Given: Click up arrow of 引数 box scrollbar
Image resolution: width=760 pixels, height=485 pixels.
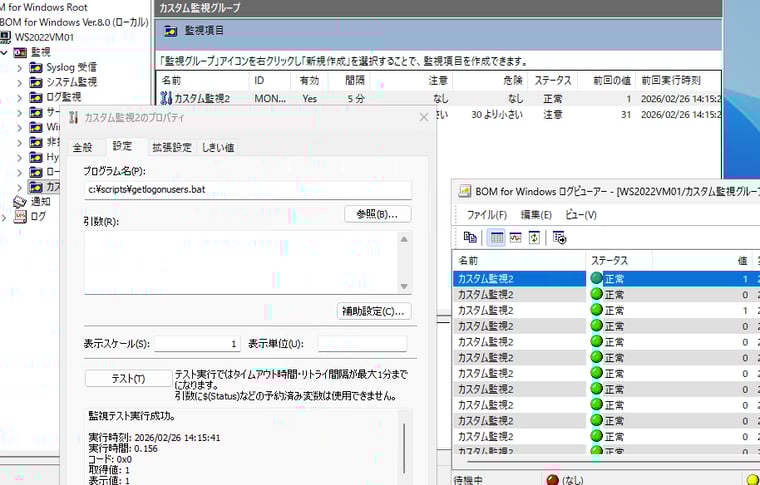Looking at the screenshot, I should pyautogui.click(x=404, y=239).
